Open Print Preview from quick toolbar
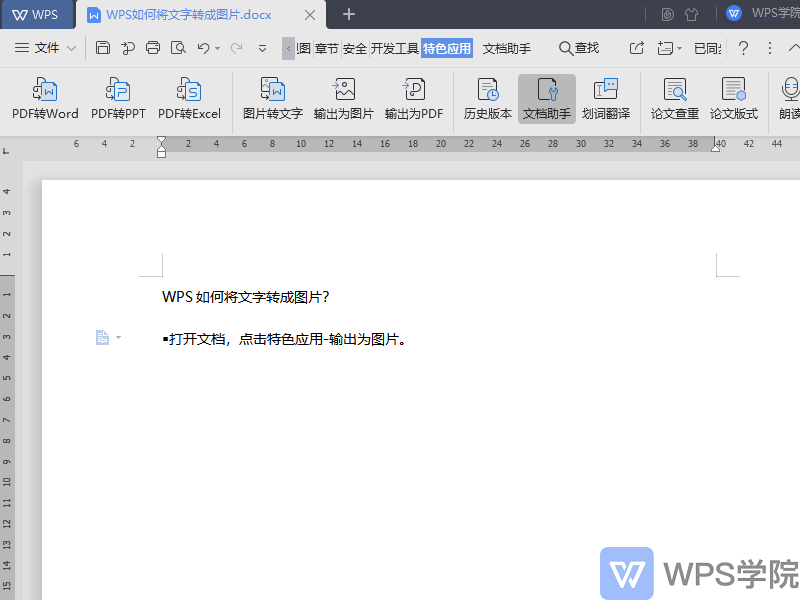Image resolution: width=800 pixels, height=600 pixels. (x=178, y=48)
